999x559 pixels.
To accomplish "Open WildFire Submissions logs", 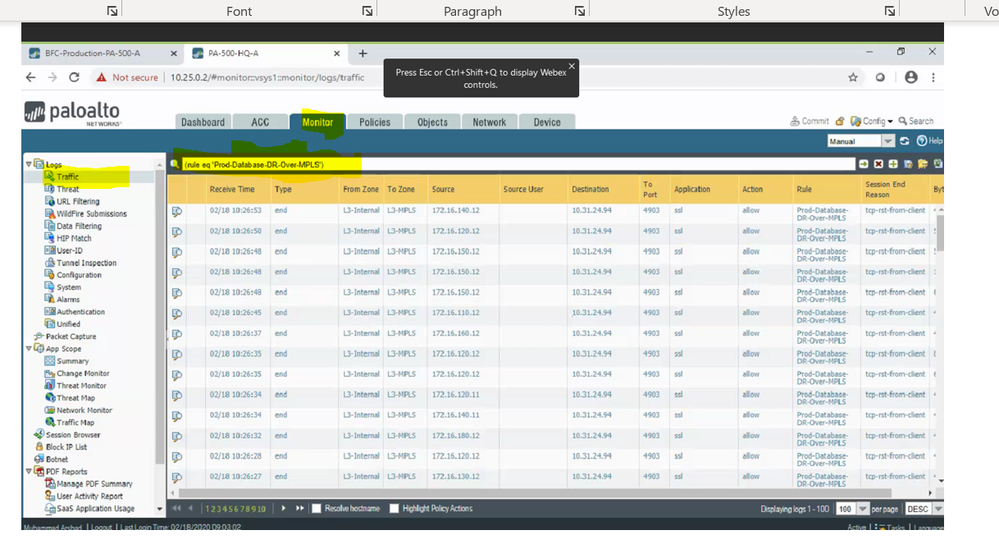I will coord(91,214).
